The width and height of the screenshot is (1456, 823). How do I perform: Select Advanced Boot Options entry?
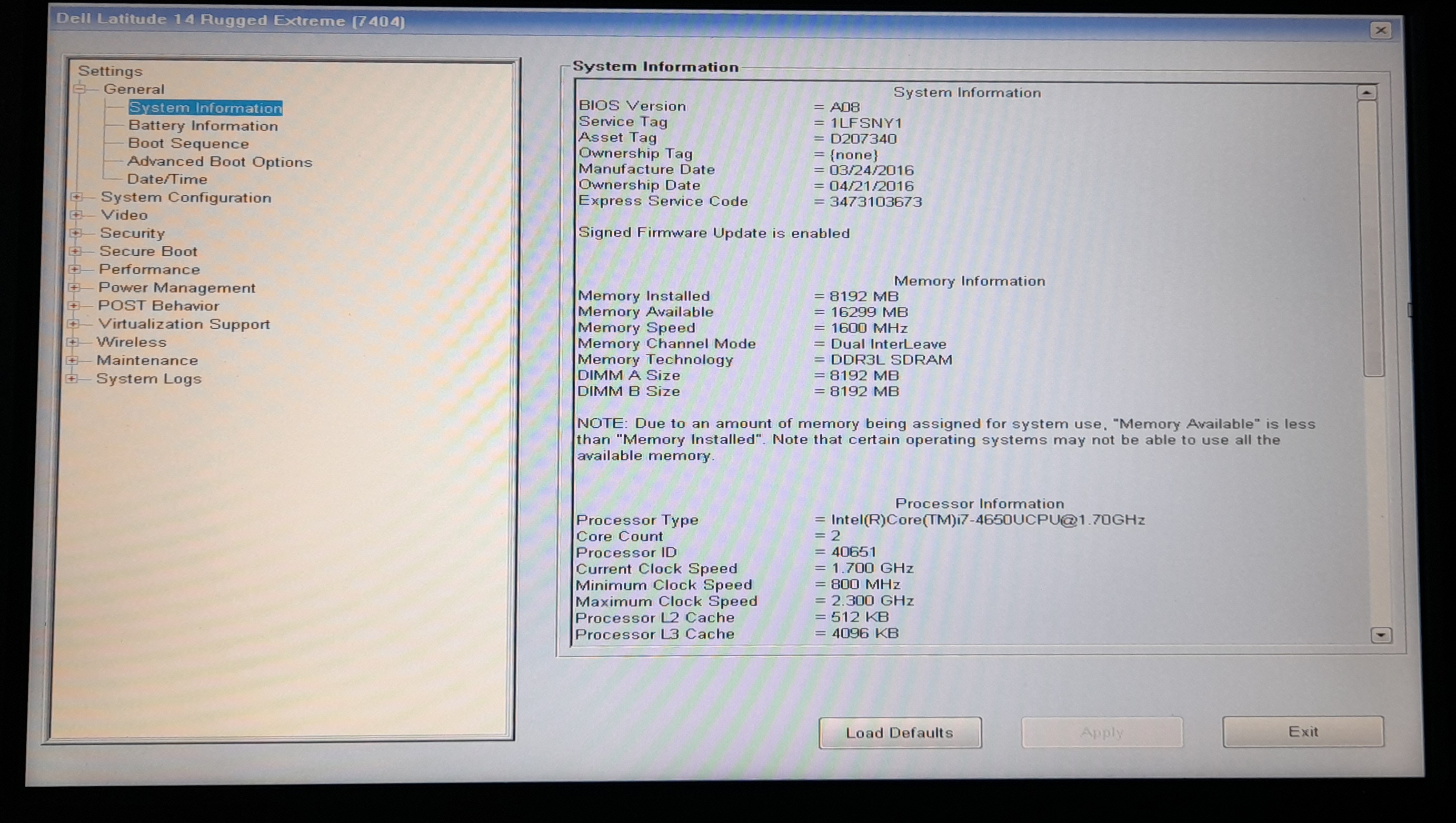click(220, 162)
